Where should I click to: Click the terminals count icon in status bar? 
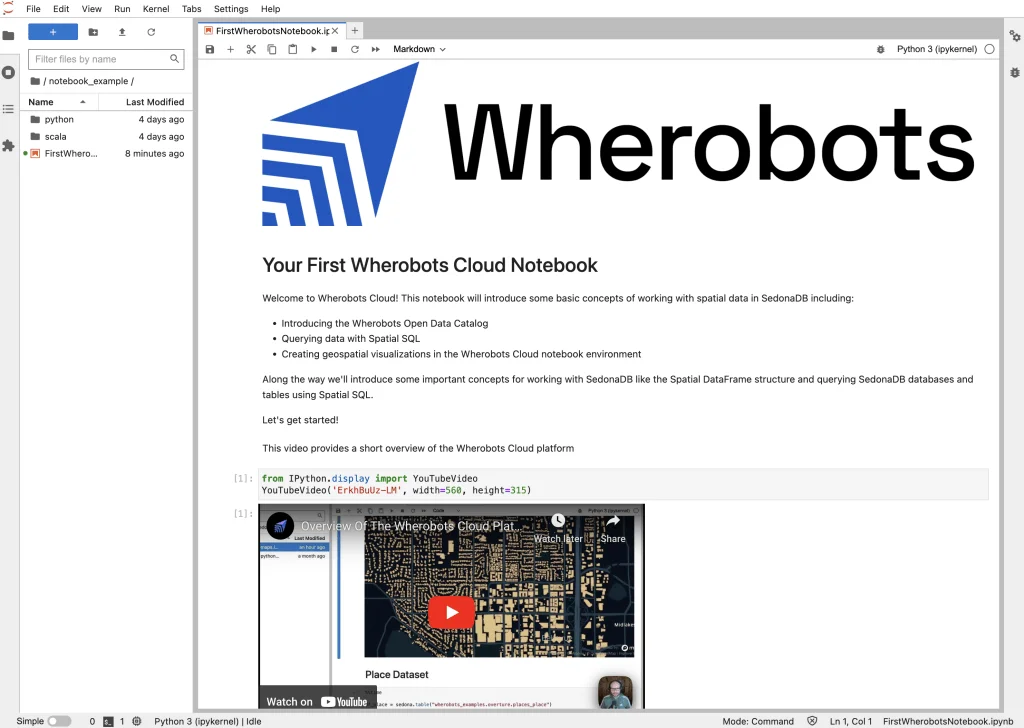tap(108, 721)
